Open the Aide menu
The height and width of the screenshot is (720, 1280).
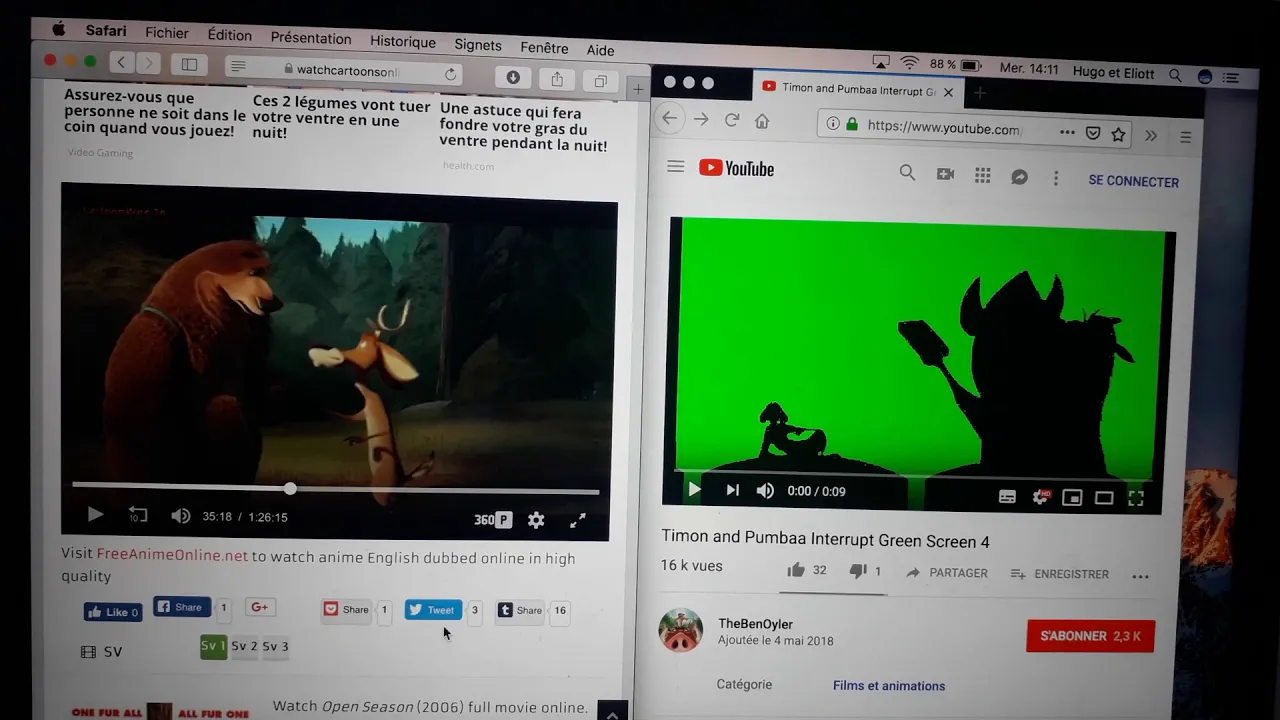[x=600, y=50]
